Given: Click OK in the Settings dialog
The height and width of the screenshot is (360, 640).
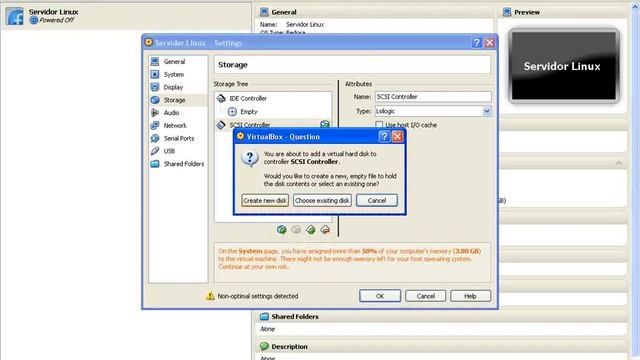Looking at the screenshot, I should 380,296.
